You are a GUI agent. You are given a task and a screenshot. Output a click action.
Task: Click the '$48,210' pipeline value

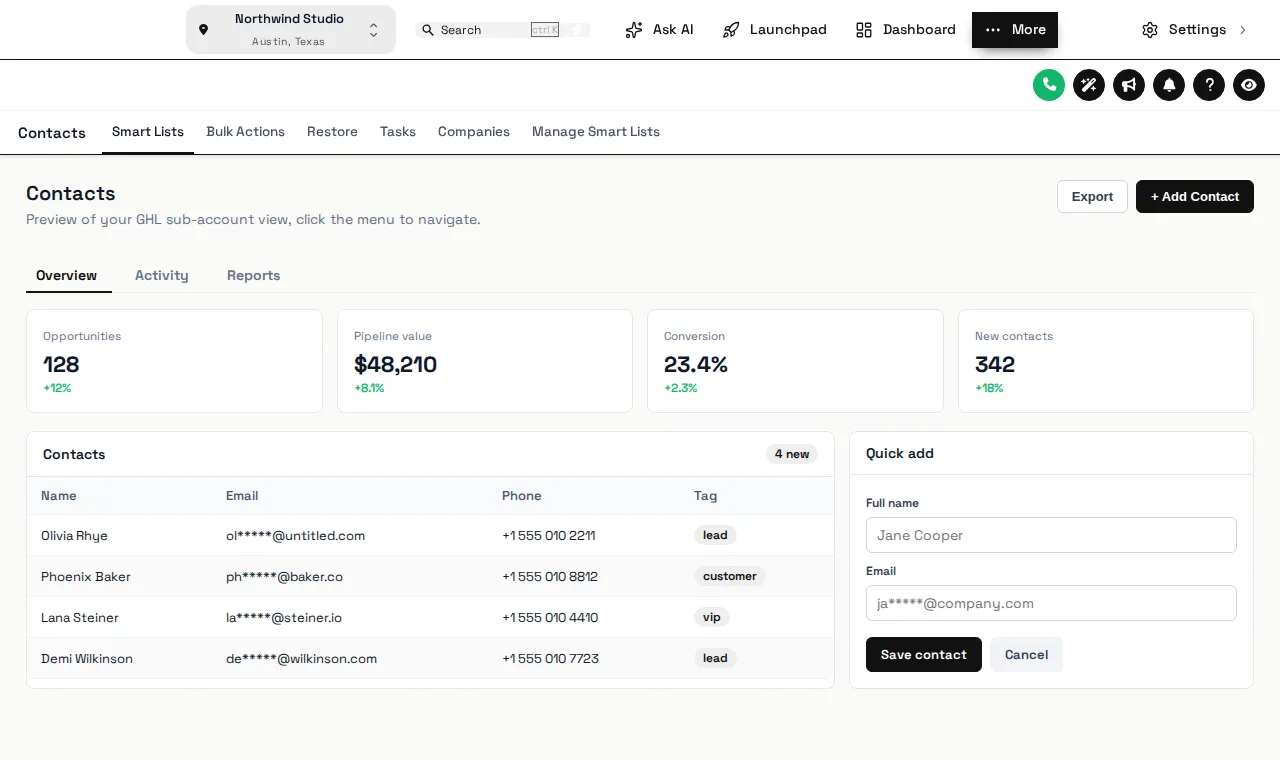(396, 365)
